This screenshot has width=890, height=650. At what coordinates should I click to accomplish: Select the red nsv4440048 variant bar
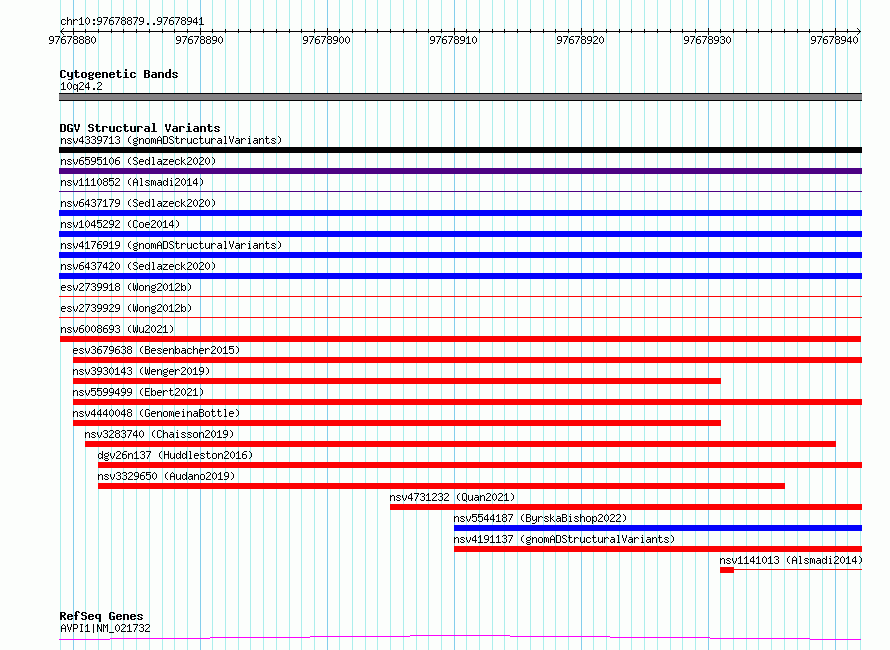coord(397,423)
